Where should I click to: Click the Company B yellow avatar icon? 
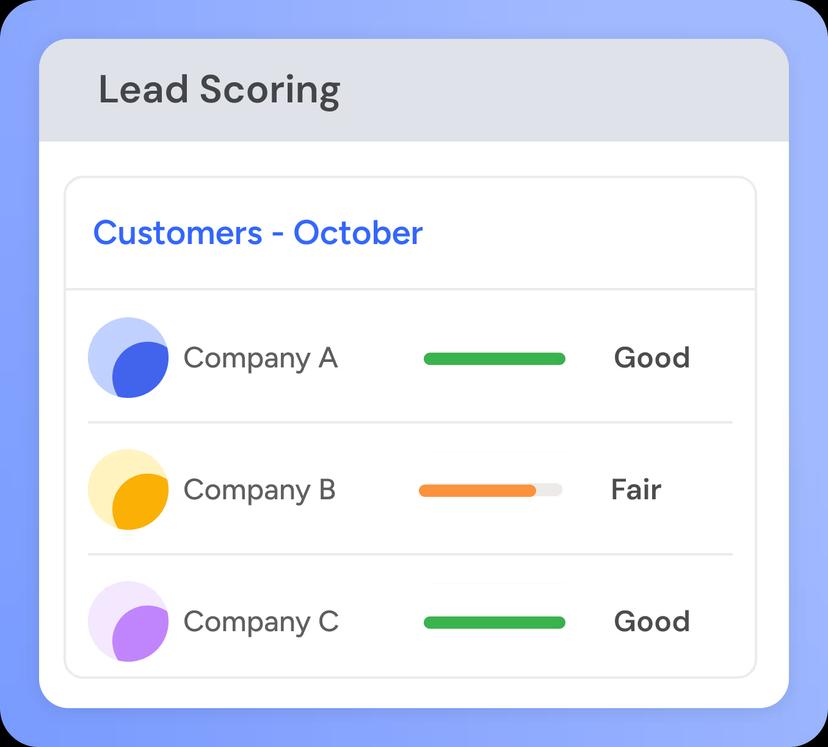point(128,489)
